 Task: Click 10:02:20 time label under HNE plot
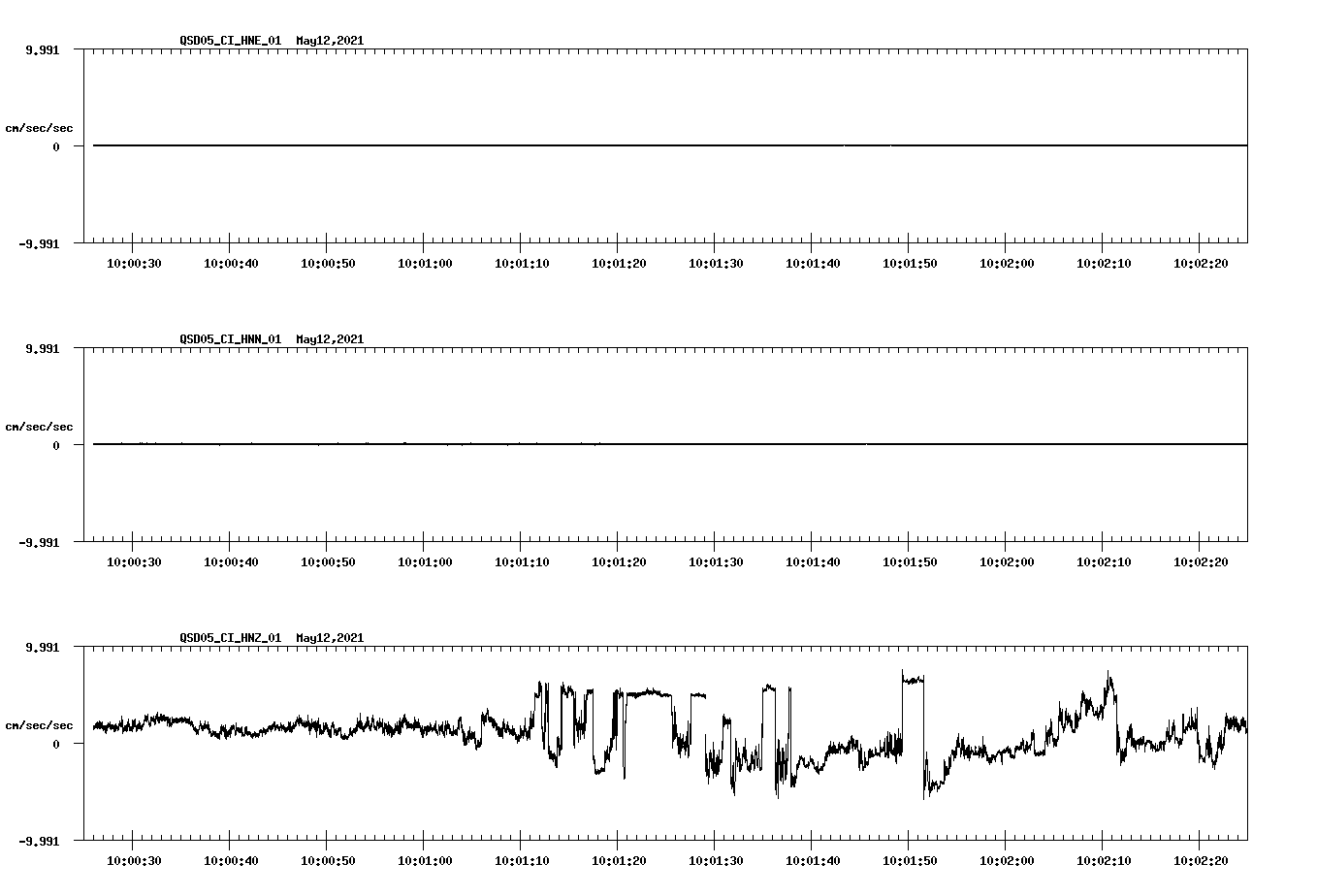tap(1201, 264)
